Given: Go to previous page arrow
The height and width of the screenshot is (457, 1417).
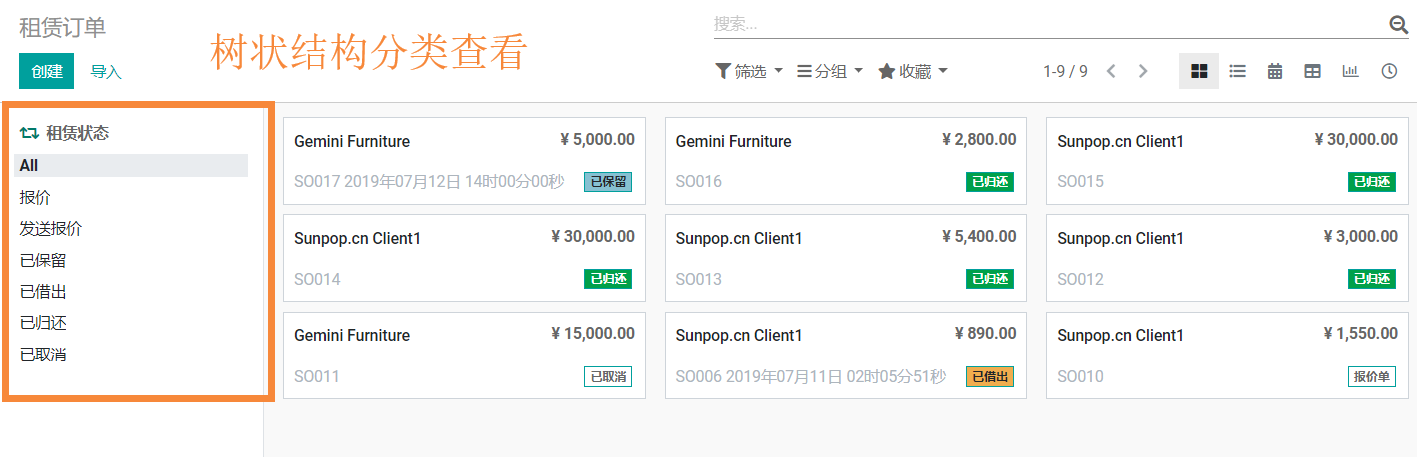Looking at the screenshot, I should click(1111, 71).
